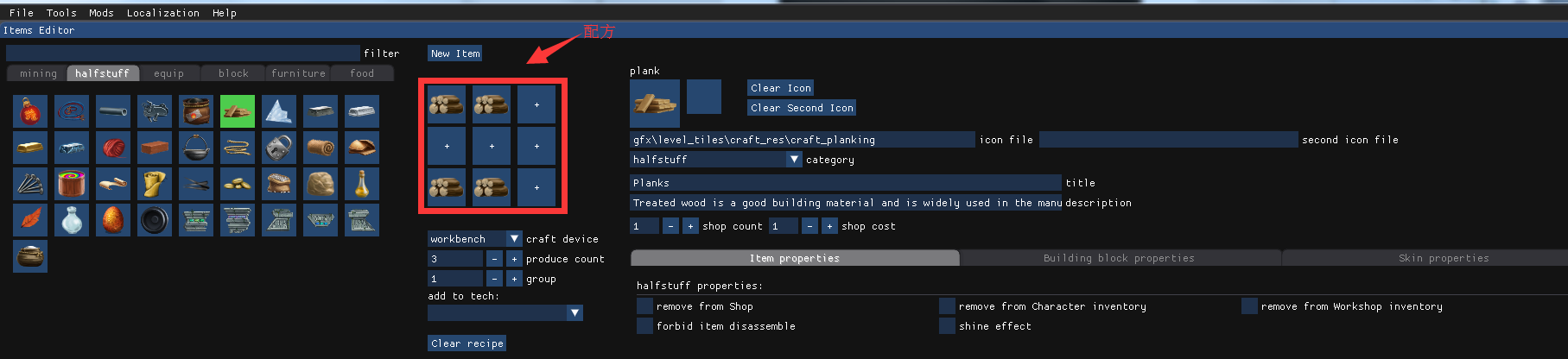The height and width of the screenshot is (359, 1568).
Task: Open the craft device dropdown
Action: point(475,238)
